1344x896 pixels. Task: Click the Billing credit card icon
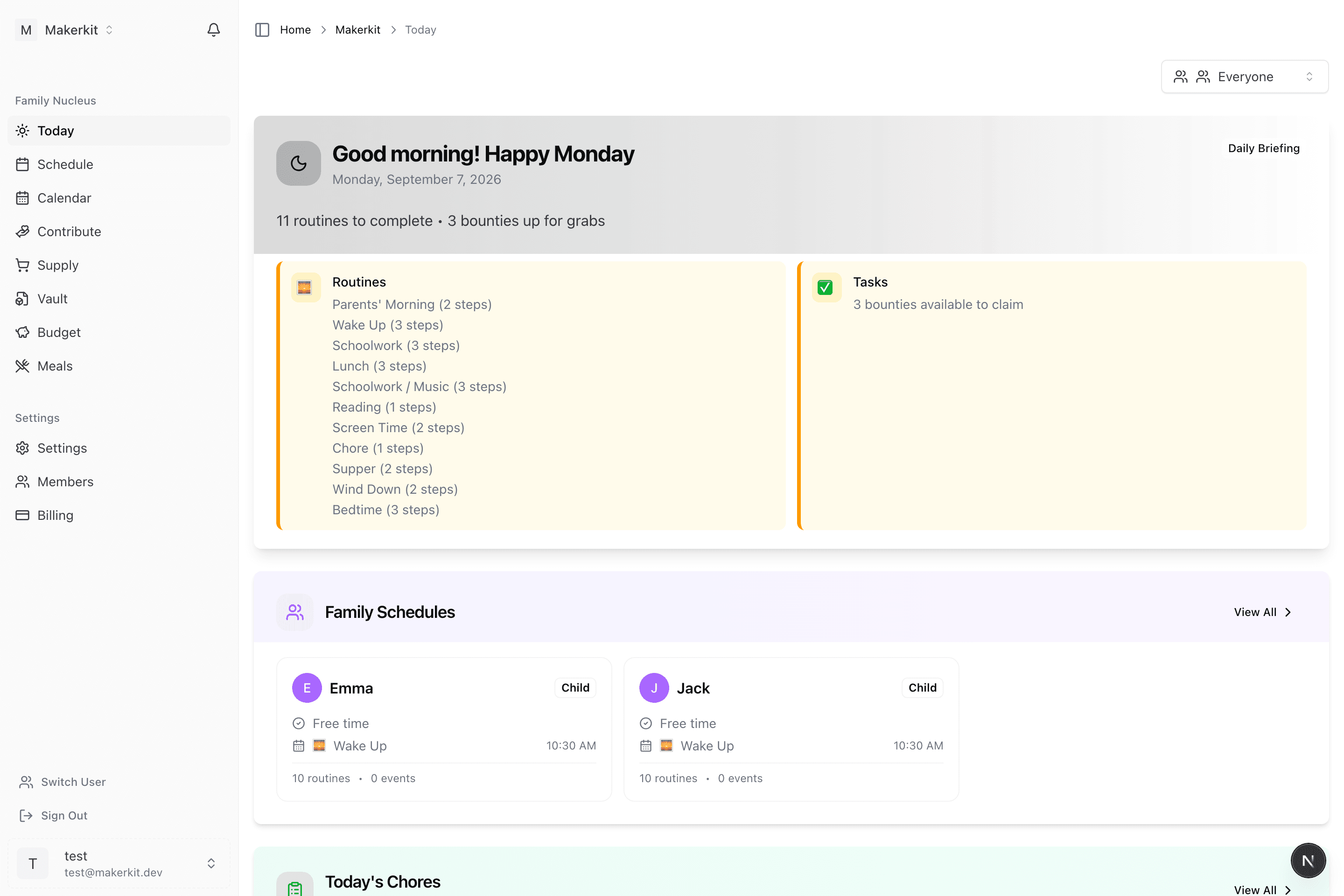click(x=22, y=515)
